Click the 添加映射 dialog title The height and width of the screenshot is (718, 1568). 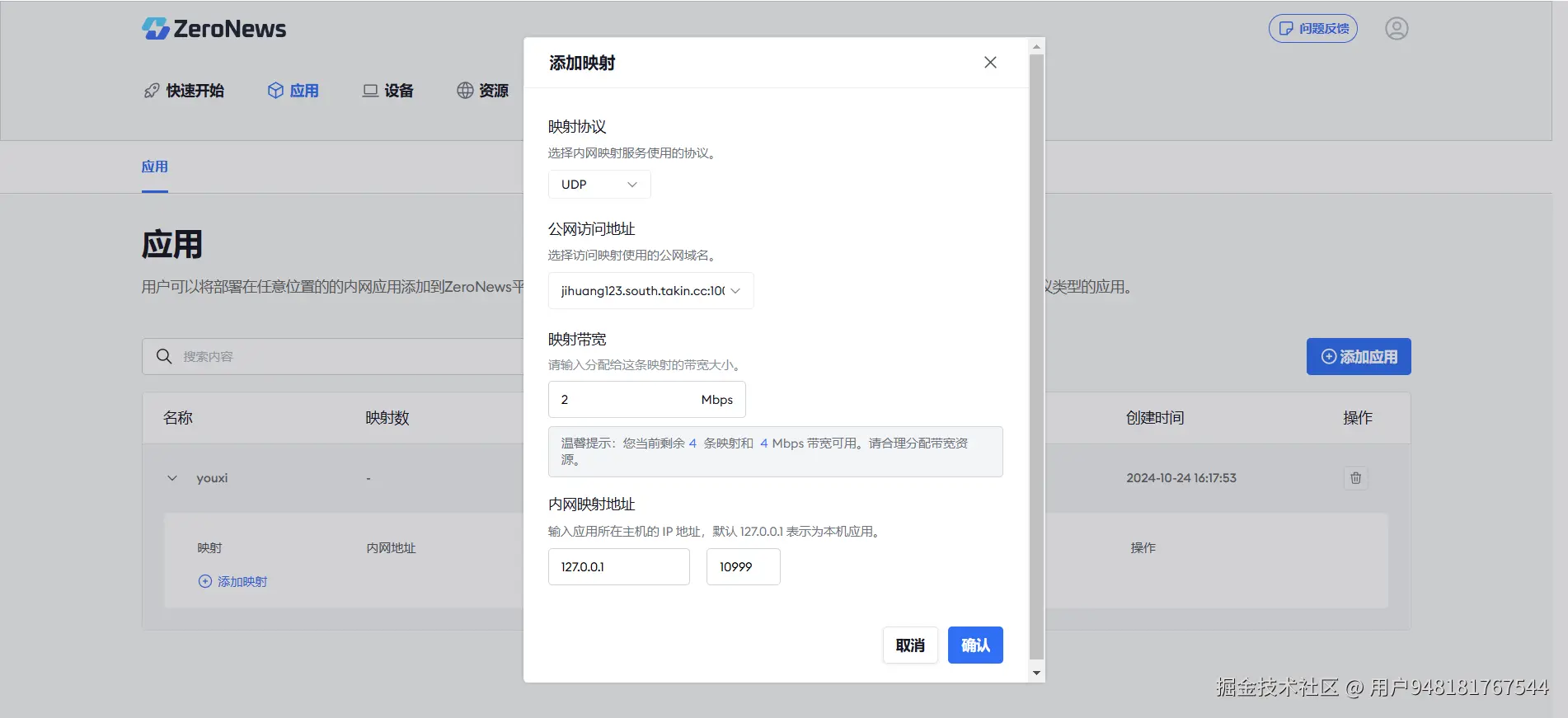pyautogui.click(x=582, y=63)
